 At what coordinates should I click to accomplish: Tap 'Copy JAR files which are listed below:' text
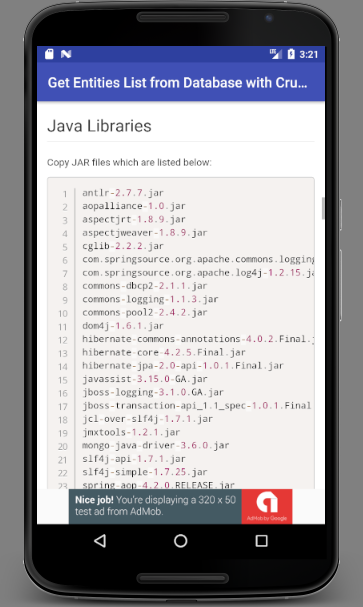click(x=129, y=162)
